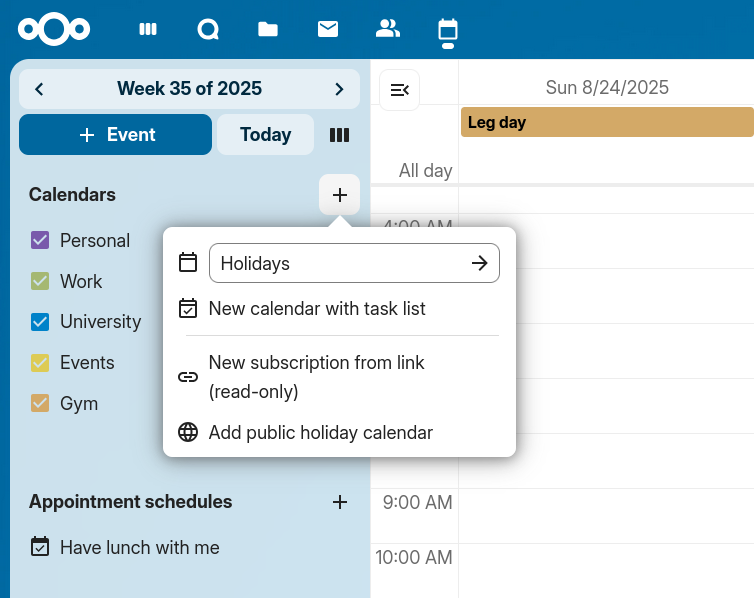This screenshot has width=754, height=598.
Task: Choose New calendar with task list
Action: coord(317,309)
